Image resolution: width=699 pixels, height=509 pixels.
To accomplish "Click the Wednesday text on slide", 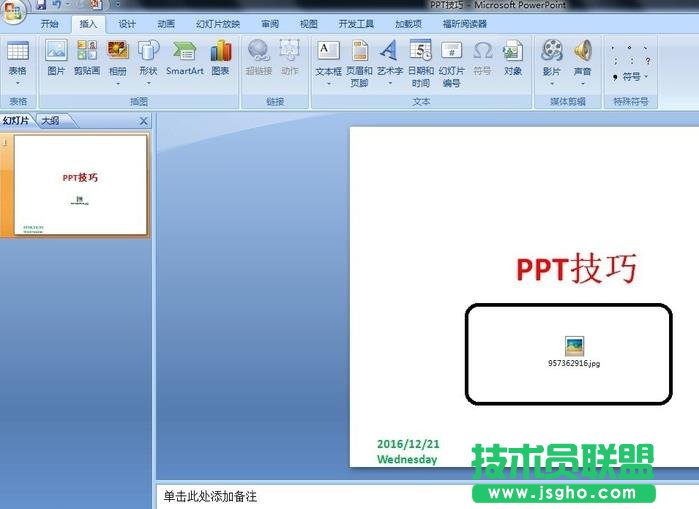I will pyautogui.click(x=407, y=460).
